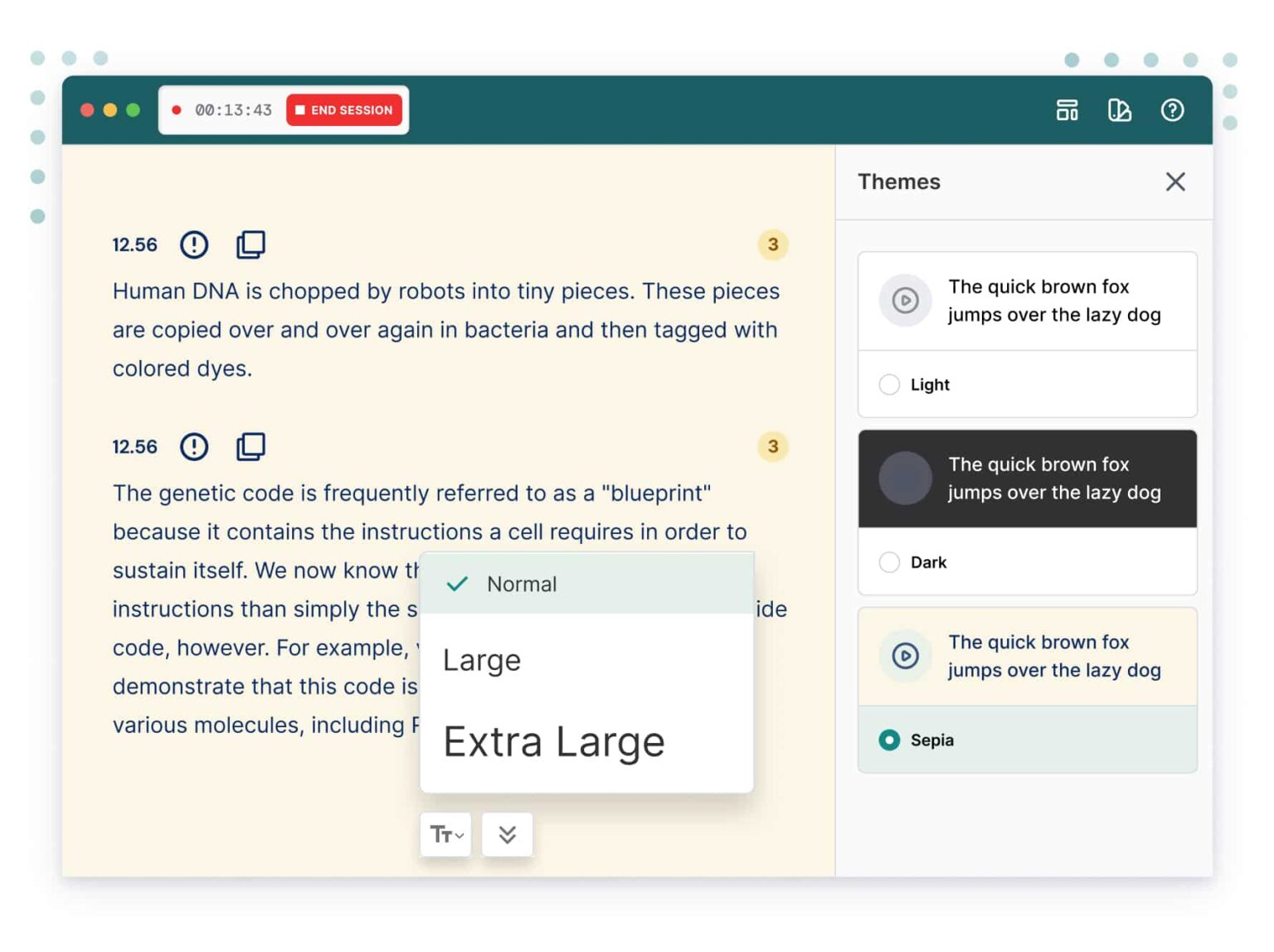The image size is (1274, 952).
Task: Select the Sepia theme radio button
Action: [889, 740]
